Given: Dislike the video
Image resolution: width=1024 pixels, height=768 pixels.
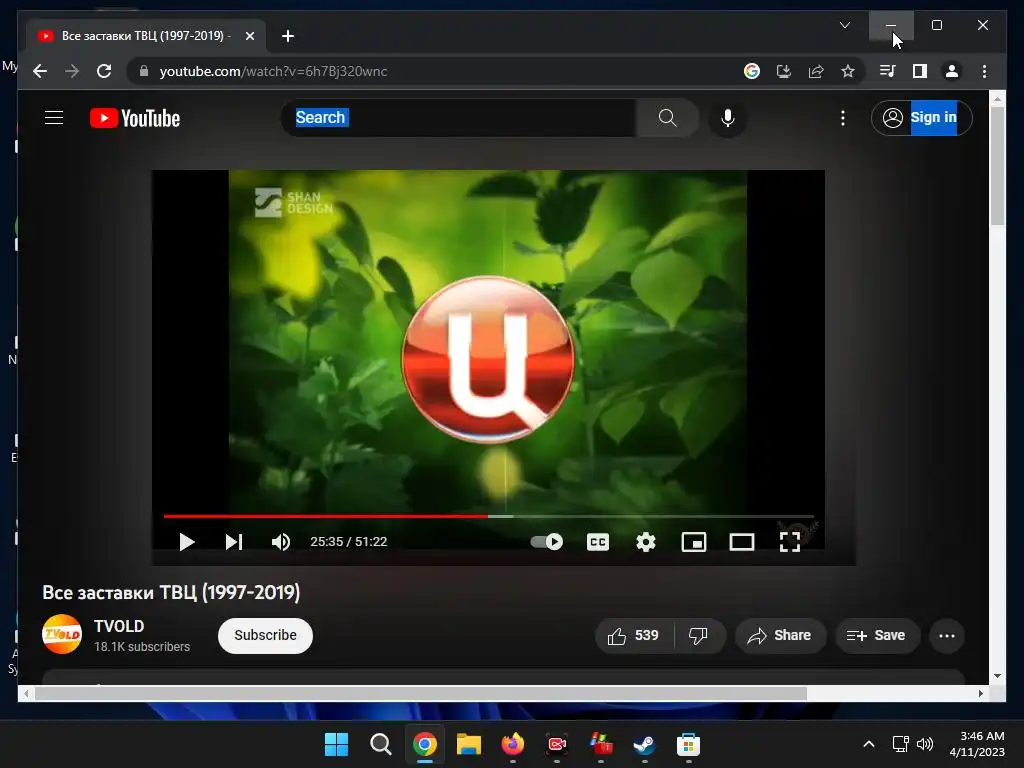Looking at the screenshot, I should 699,635.
